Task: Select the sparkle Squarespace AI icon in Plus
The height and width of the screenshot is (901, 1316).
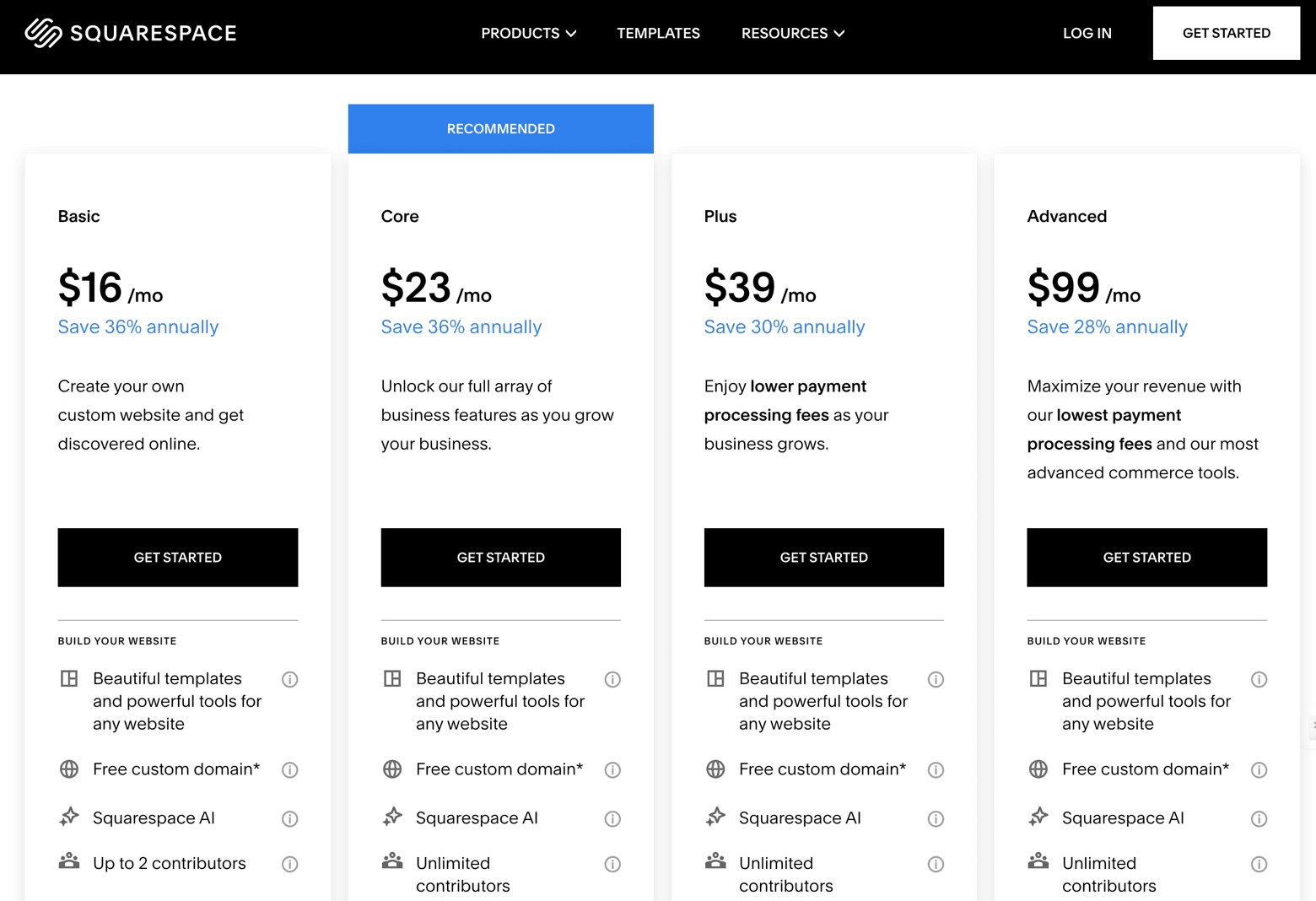Action: tap(715, 817)
